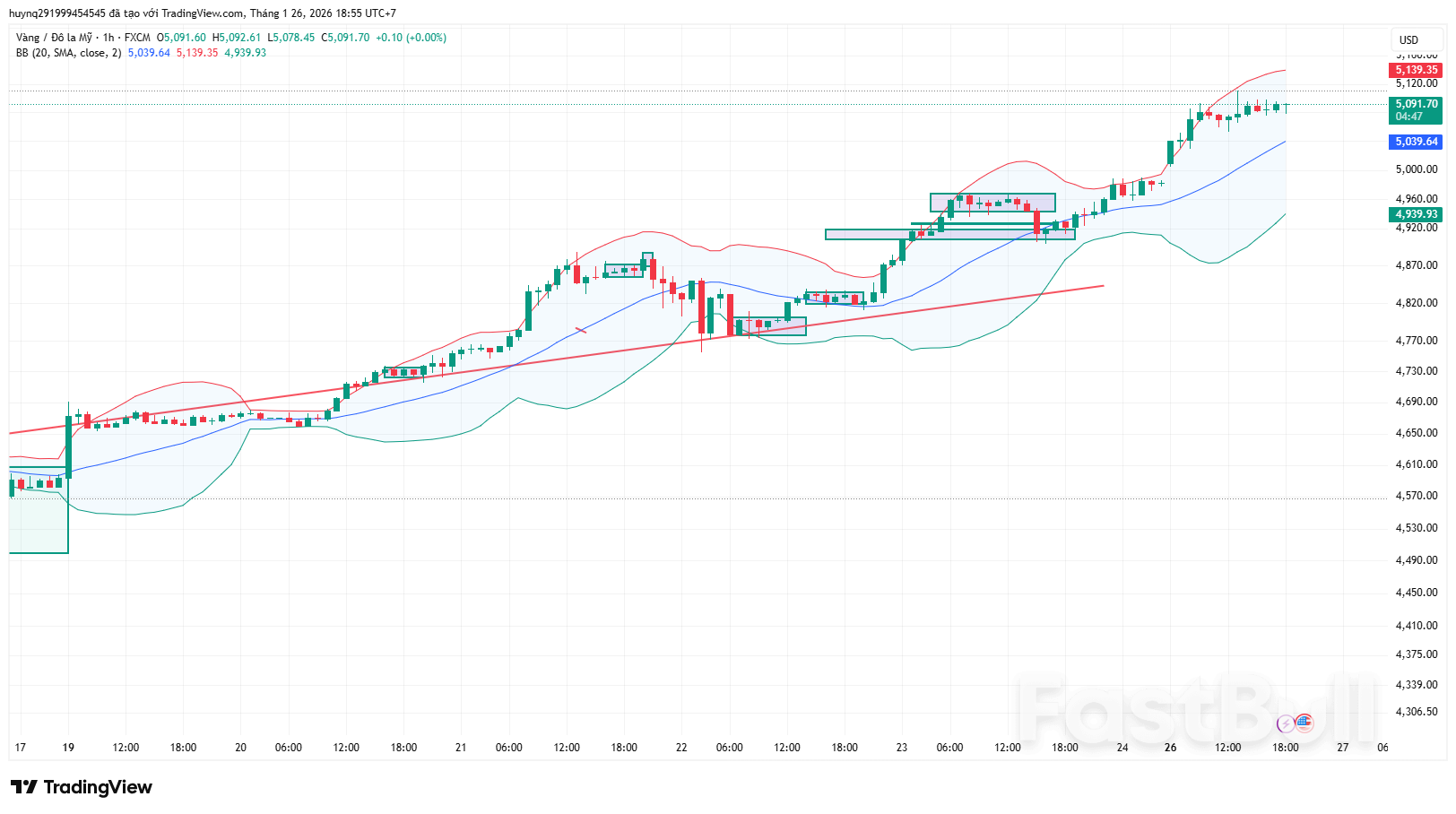
Task: Select the BB (20, SMA, close, 2) indicator legend
Action: [x=68, y=53]
